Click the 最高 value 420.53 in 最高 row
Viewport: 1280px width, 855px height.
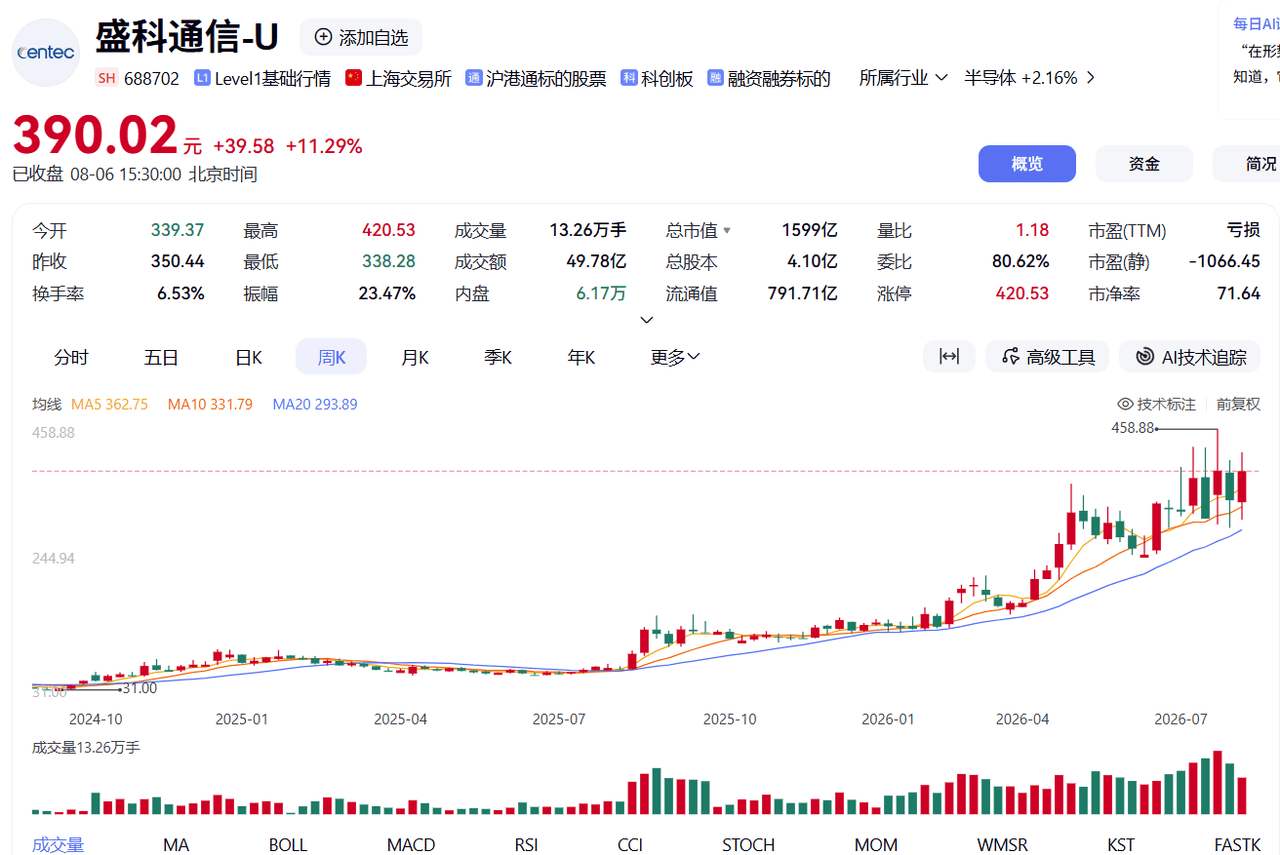click(389, 230)
